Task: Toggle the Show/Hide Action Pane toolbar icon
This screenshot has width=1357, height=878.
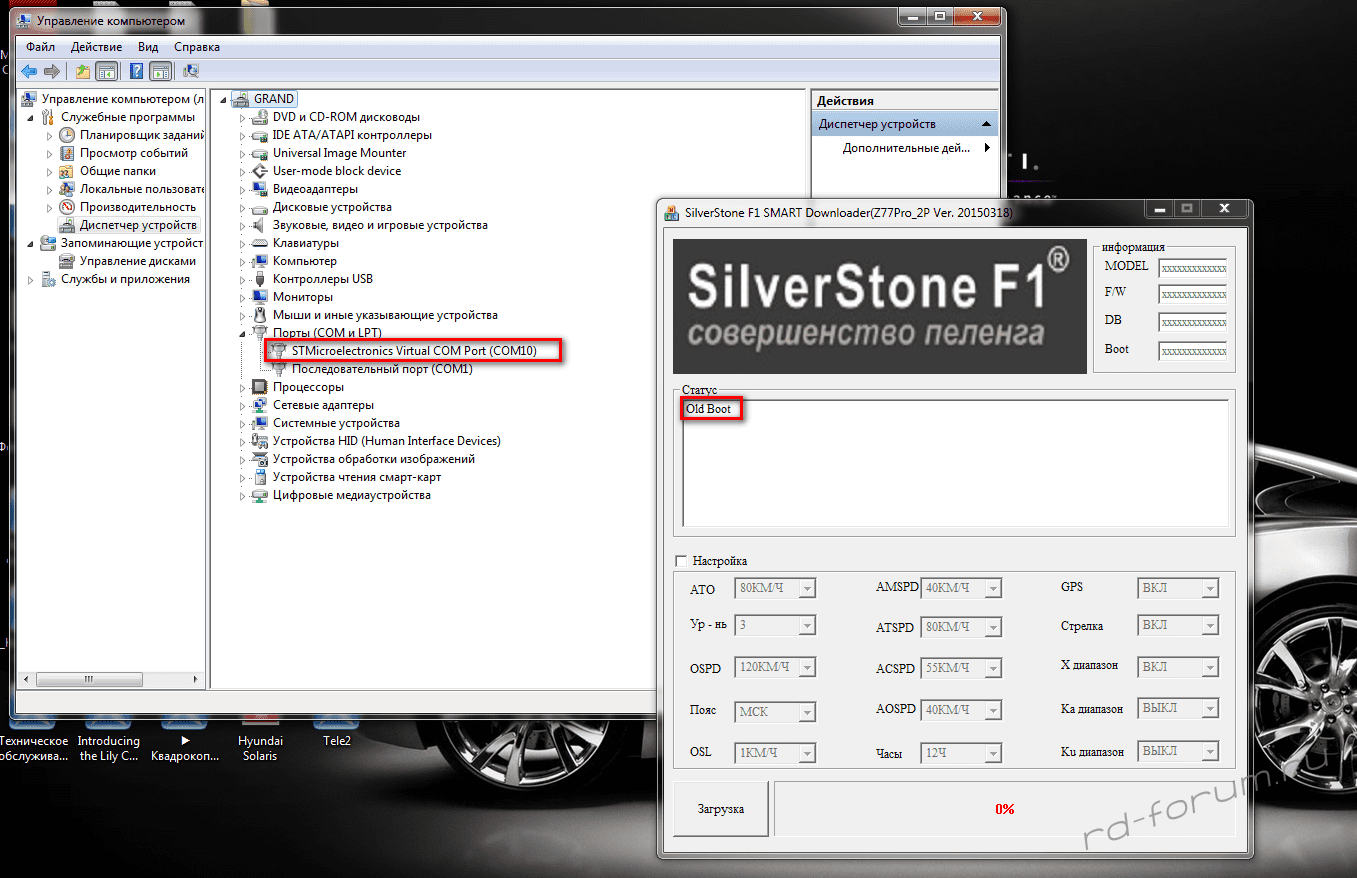Action: (160, 71)
